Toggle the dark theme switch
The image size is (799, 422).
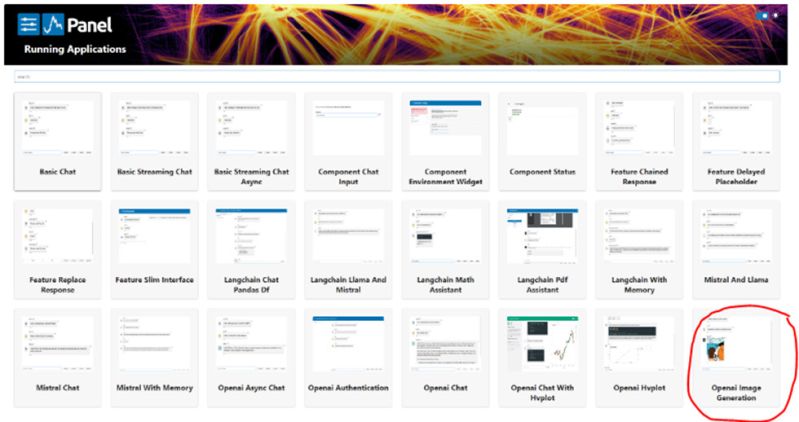[x=763, y=16]
